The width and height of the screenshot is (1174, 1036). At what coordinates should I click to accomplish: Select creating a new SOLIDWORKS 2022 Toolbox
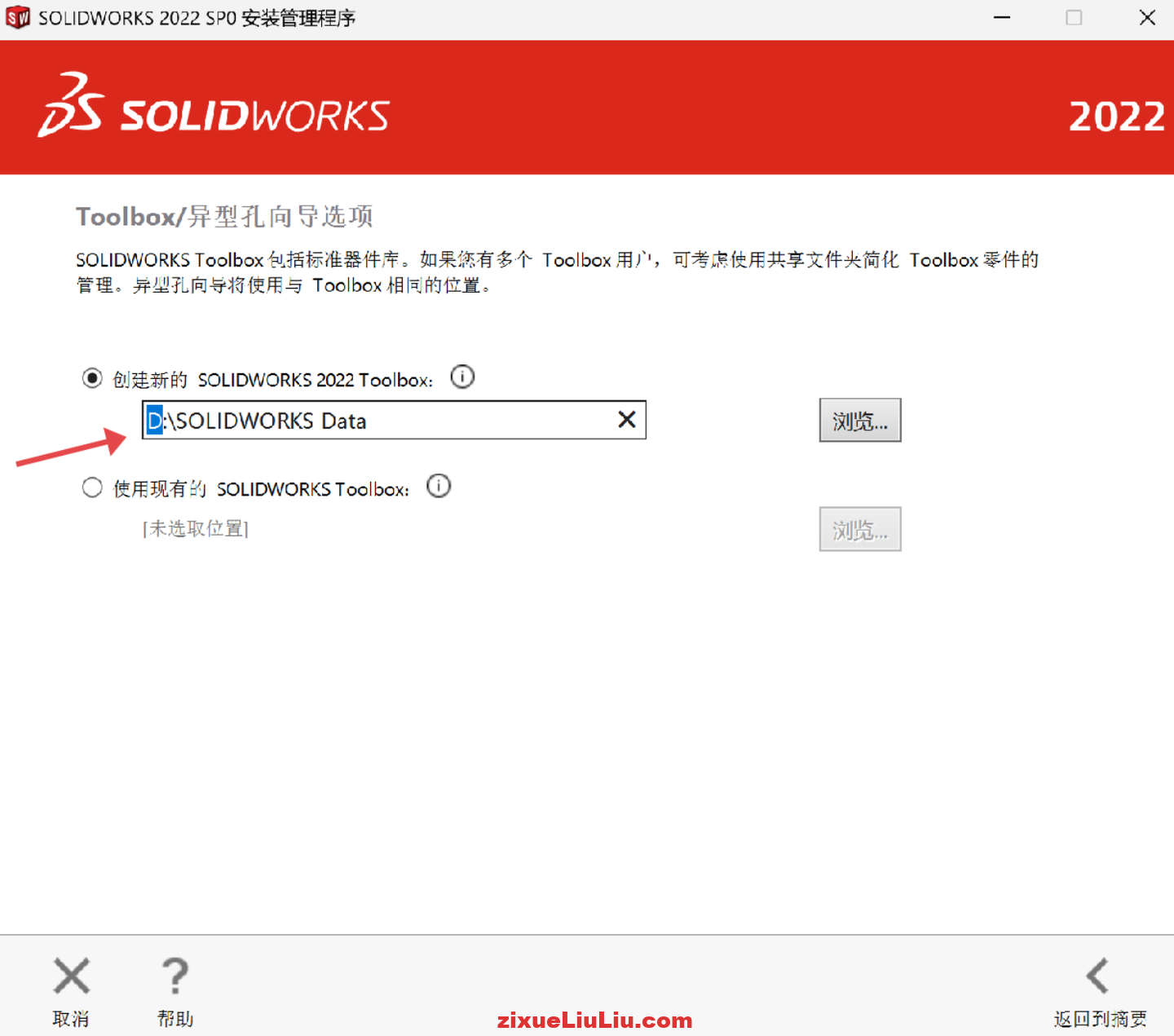tap(91, 378)
